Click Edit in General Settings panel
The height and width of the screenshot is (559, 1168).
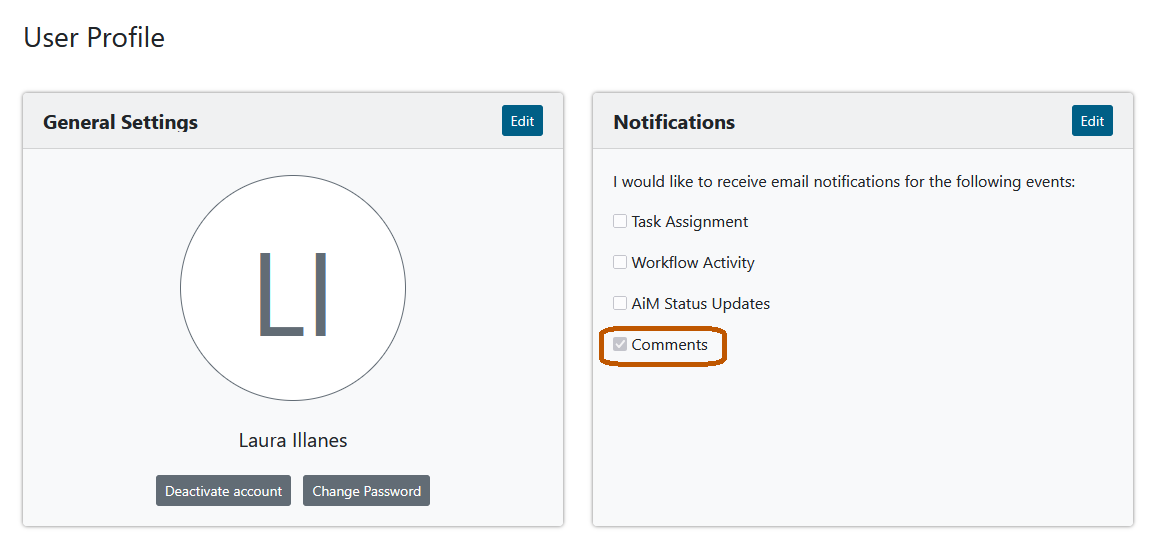[x=522, y=121]
